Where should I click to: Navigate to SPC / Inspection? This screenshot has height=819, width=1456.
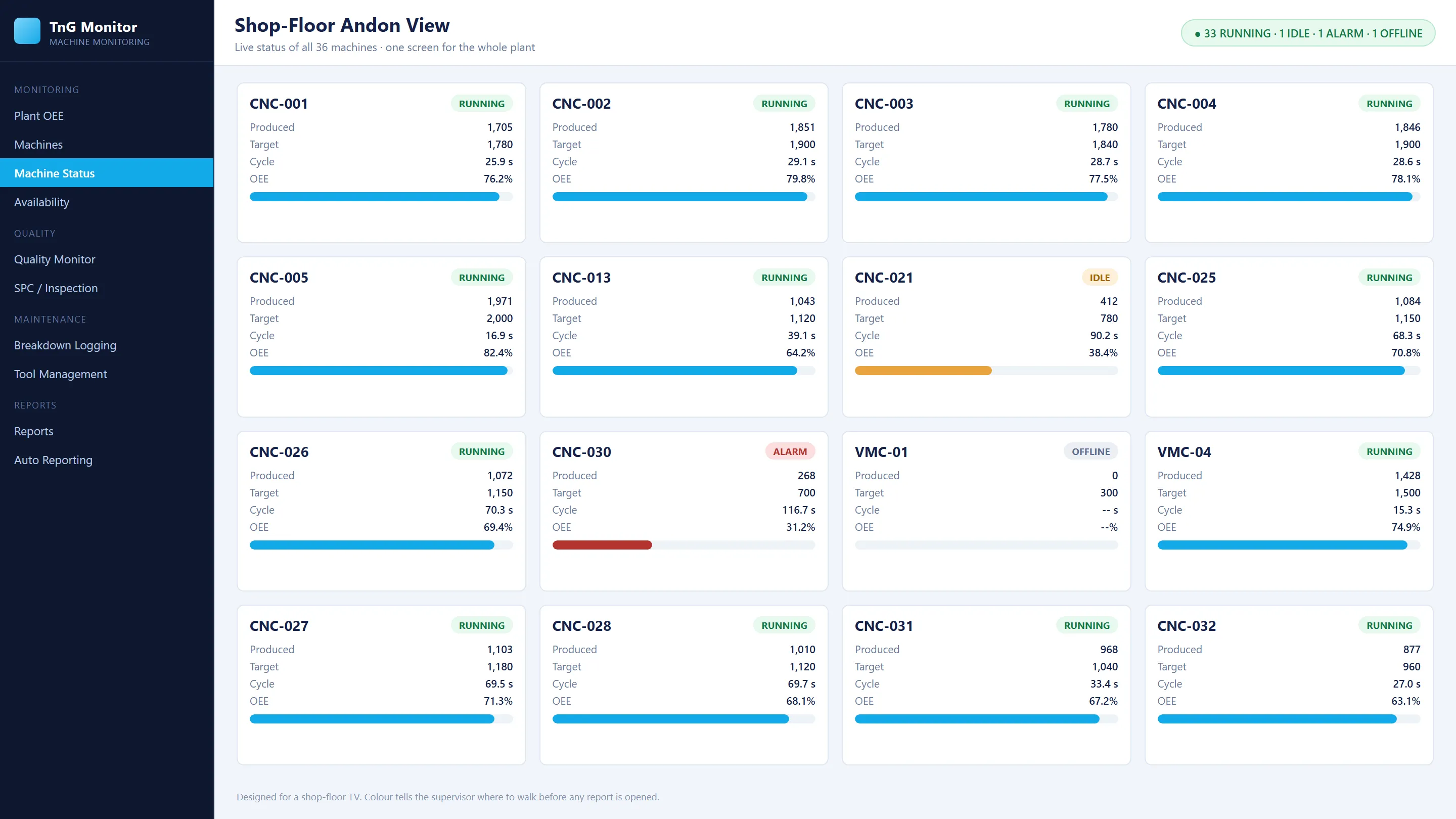coord(107,288)
